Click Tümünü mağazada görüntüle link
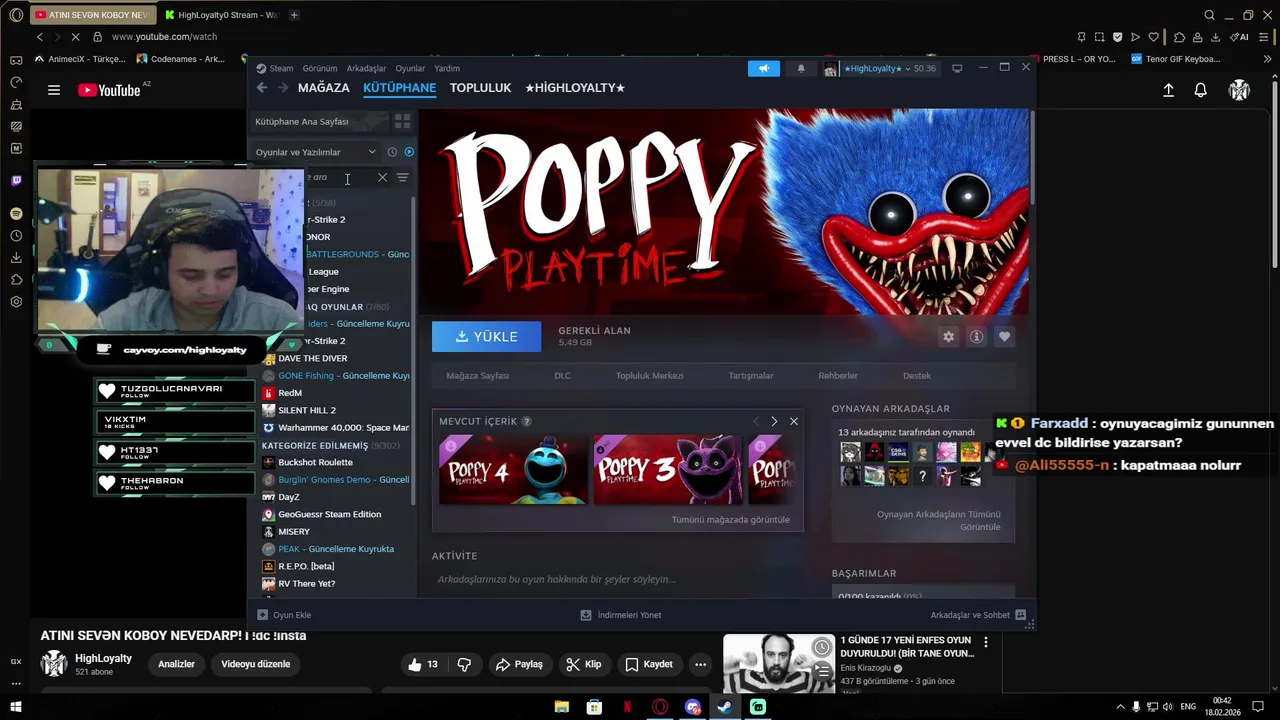 click(x=731, y=519)
